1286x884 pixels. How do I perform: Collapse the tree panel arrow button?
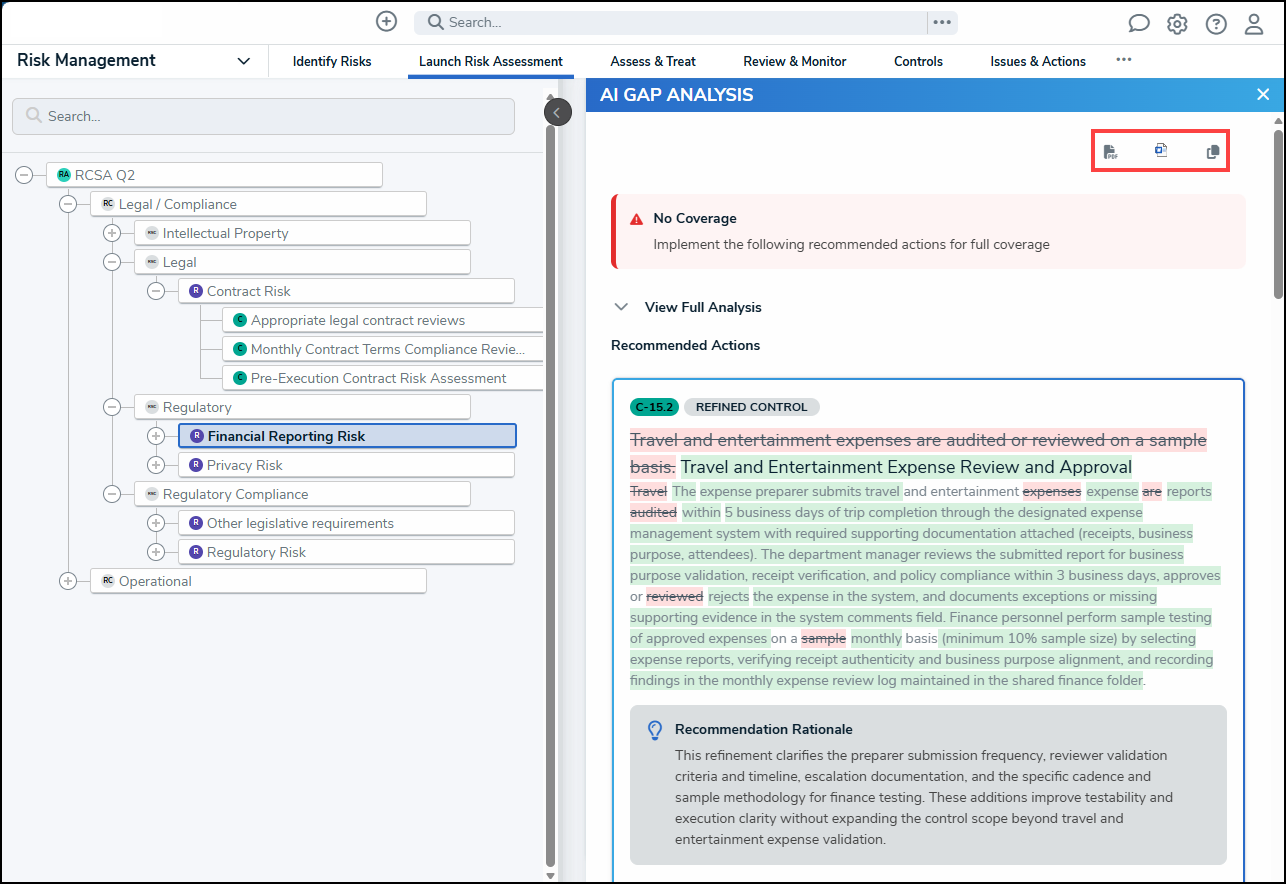[557, 112]
